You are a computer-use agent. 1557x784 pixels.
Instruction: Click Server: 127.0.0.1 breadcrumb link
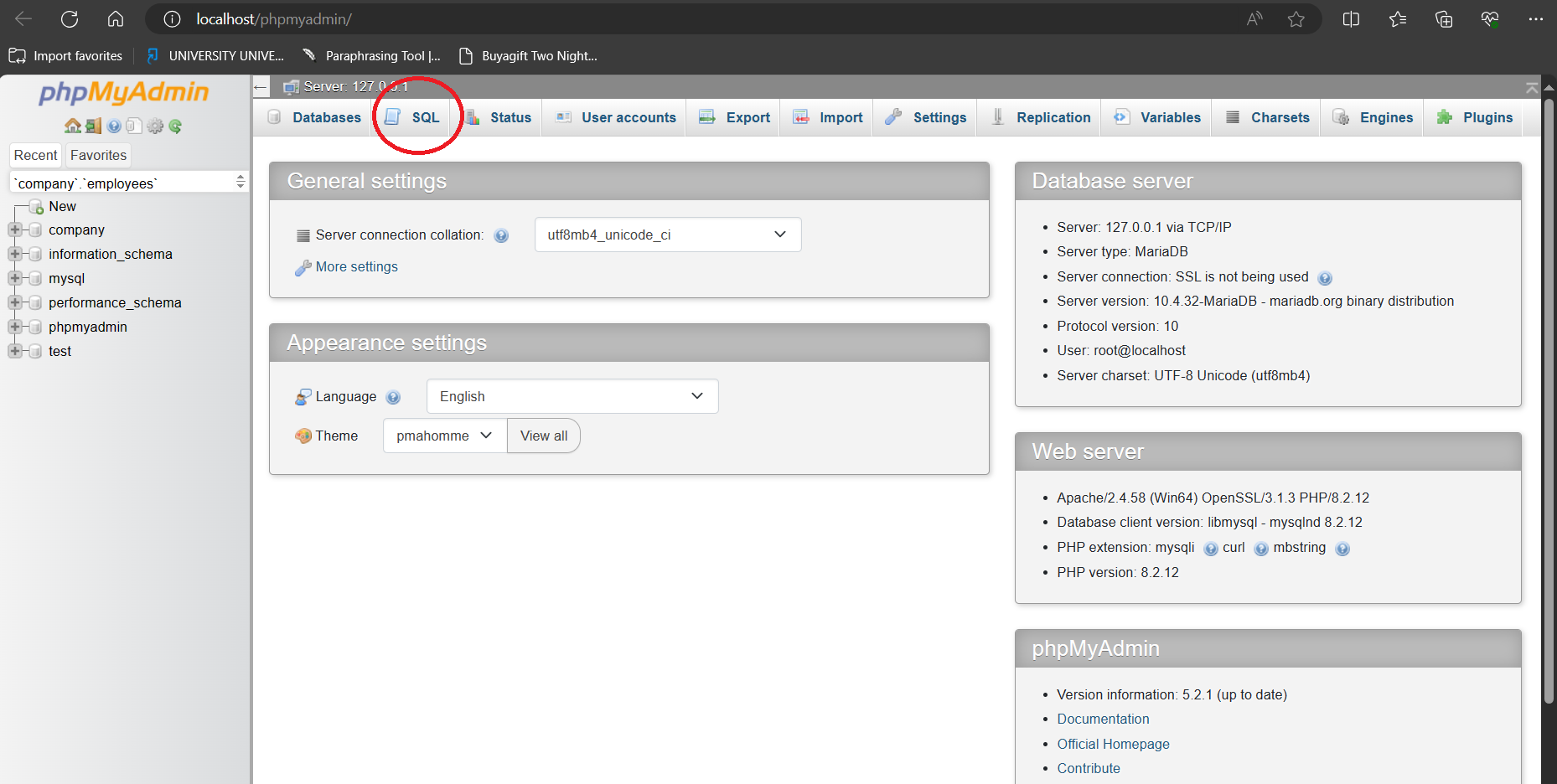(355, 86)
